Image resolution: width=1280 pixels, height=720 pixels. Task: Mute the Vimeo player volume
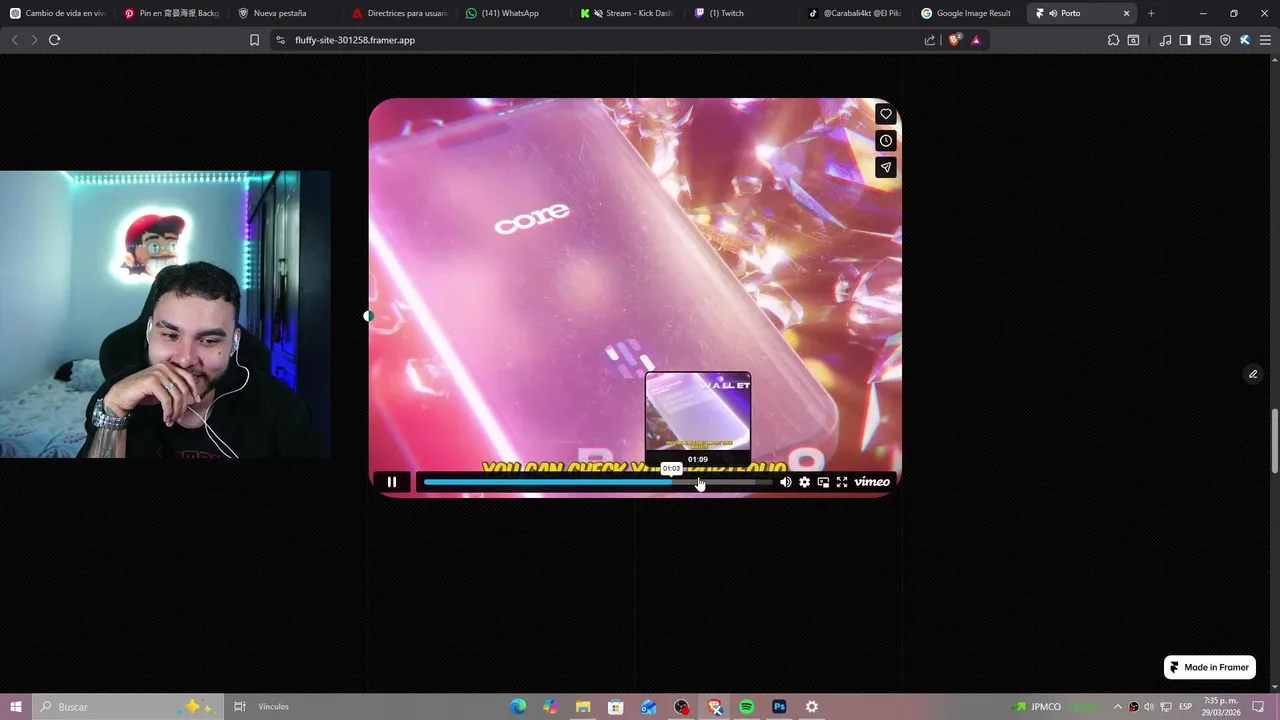point(786,482)
